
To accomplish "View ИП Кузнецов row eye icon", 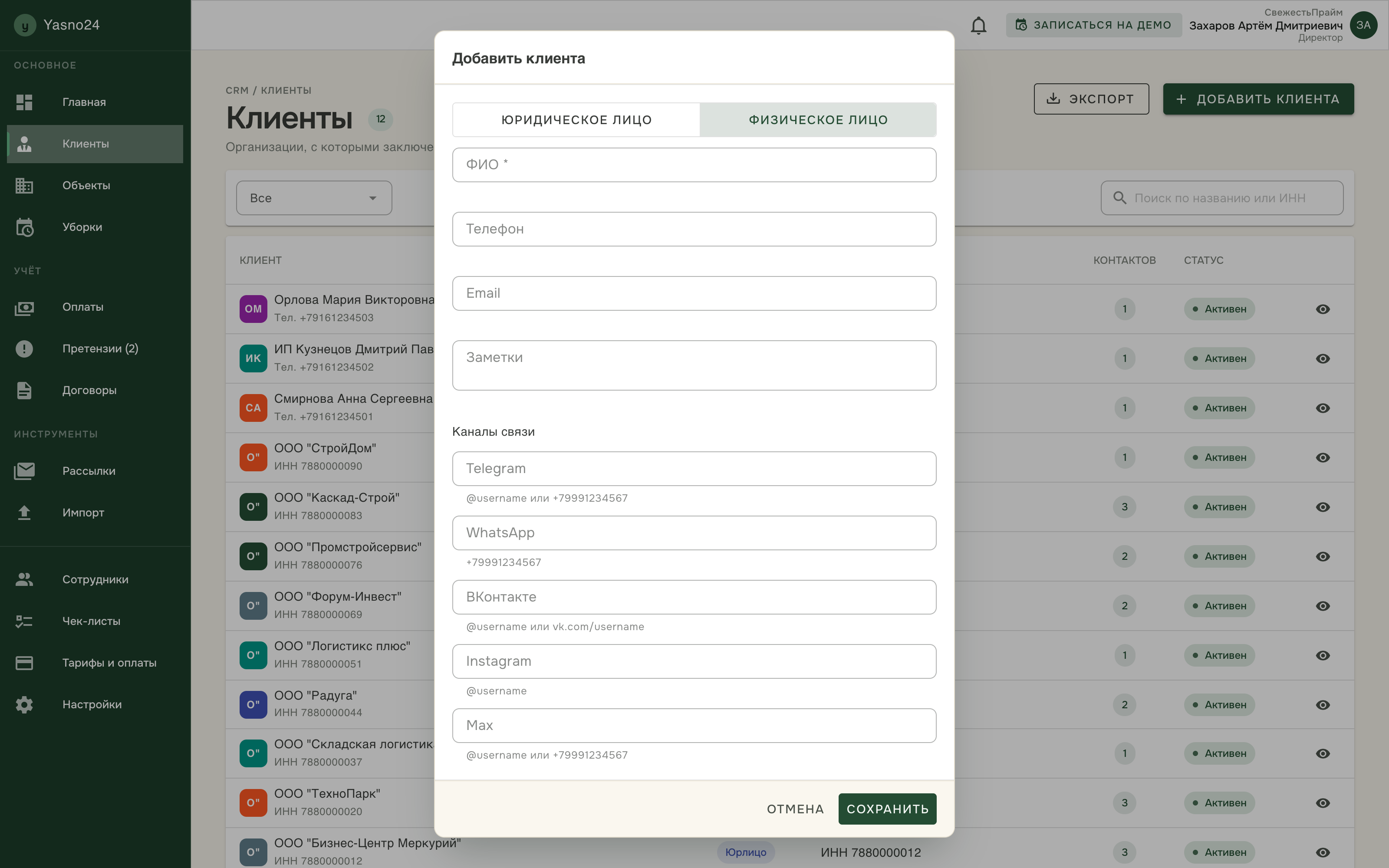I will click(x=1323, y=358).
